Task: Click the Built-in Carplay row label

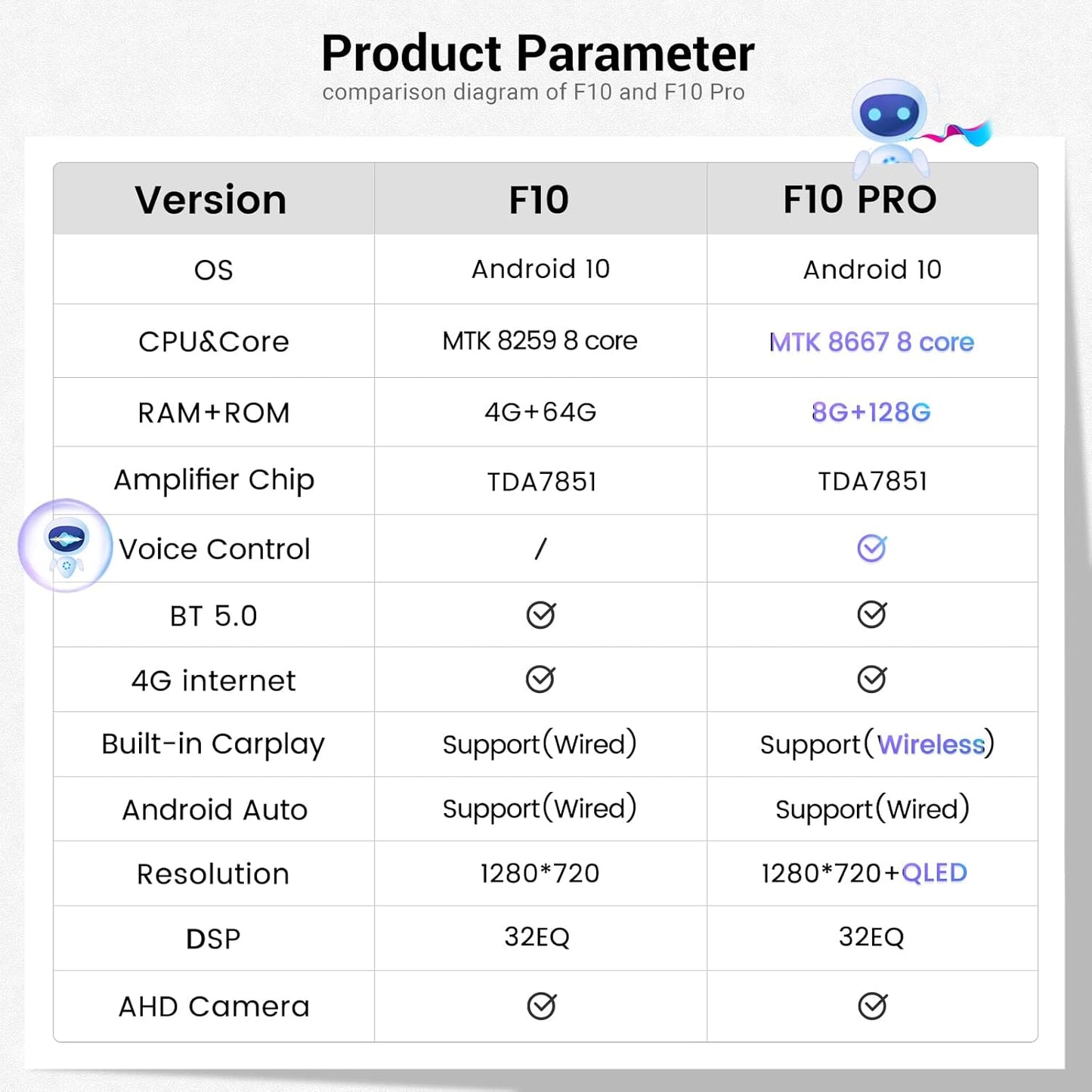Action: tap(213, 744)
